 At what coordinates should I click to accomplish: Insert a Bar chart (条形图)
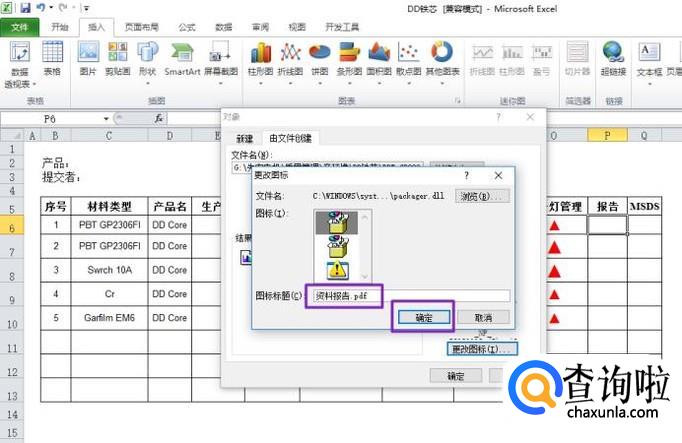pos(349,62)
